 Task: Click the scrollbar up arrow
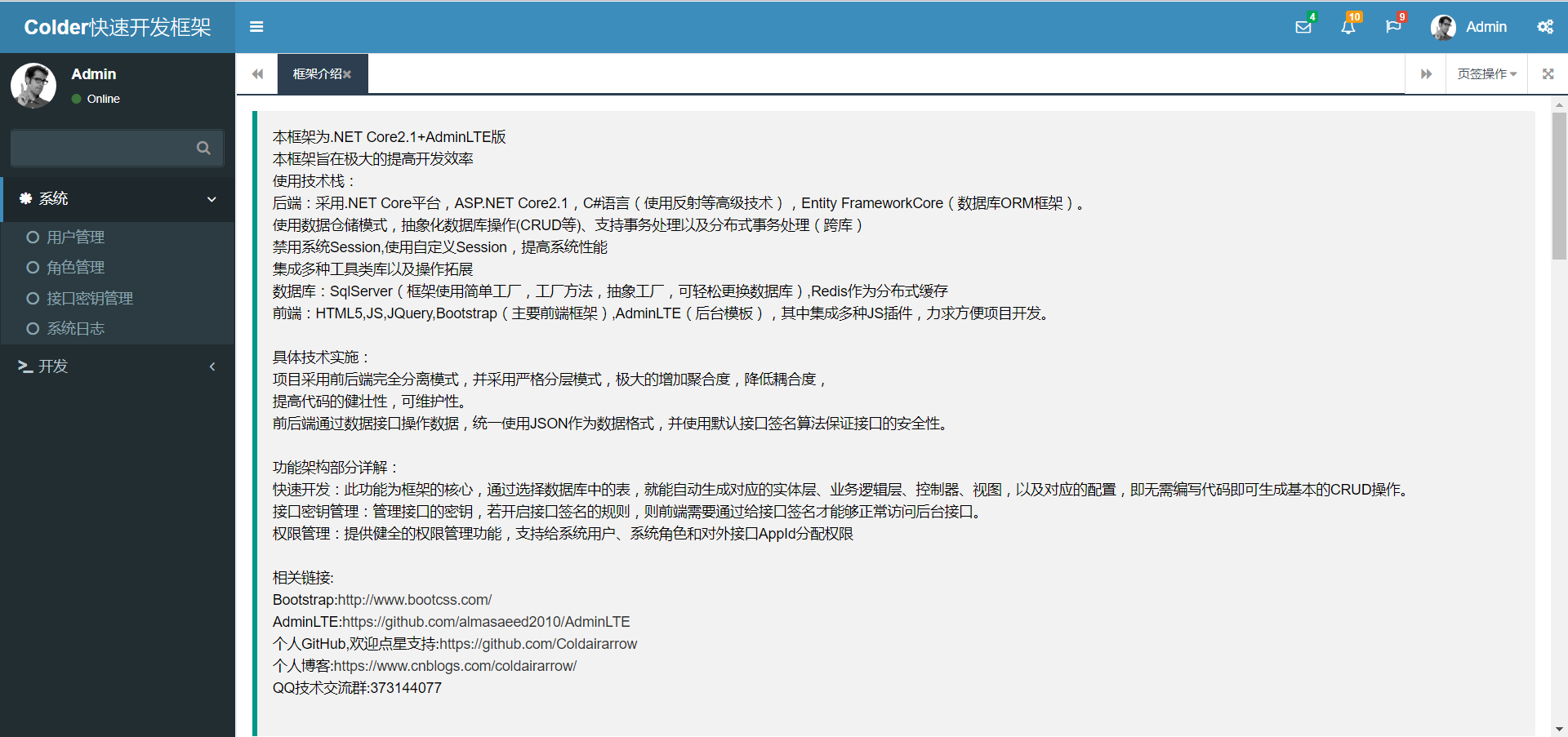click(1559, 104)
